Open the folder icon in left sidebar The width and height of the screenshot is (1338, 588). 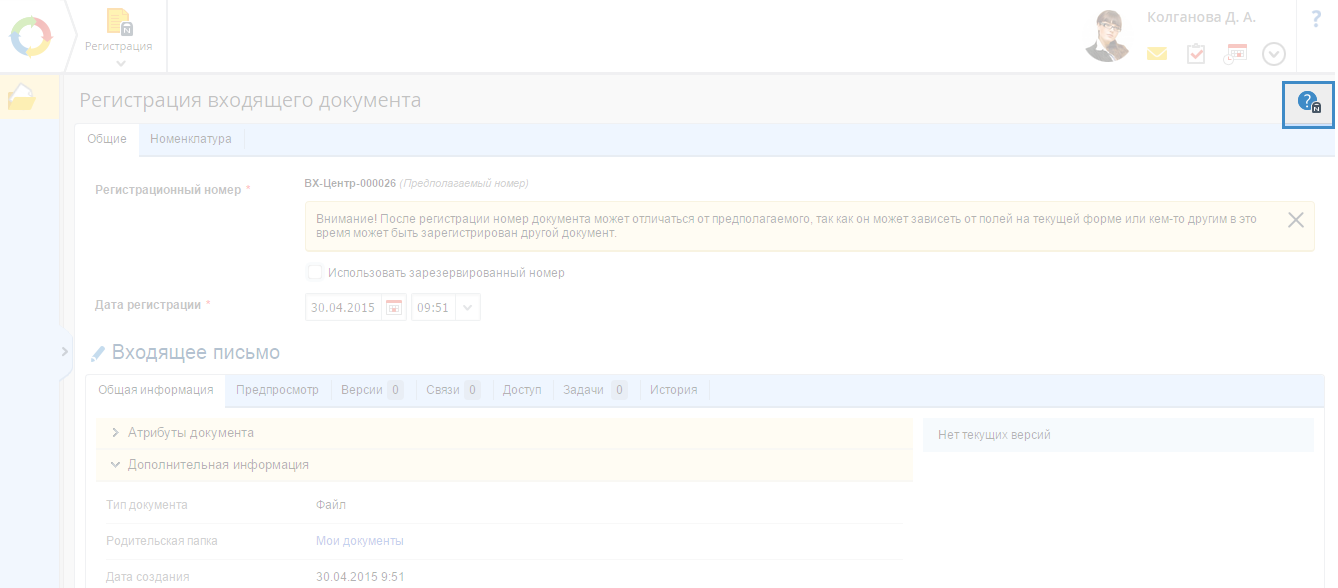coord(22,98)
